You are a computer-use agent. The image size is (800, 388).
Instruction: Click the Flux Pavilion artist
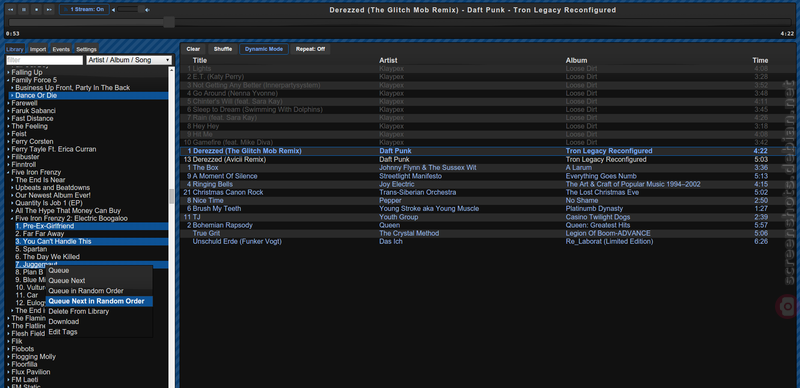(31, 372)
